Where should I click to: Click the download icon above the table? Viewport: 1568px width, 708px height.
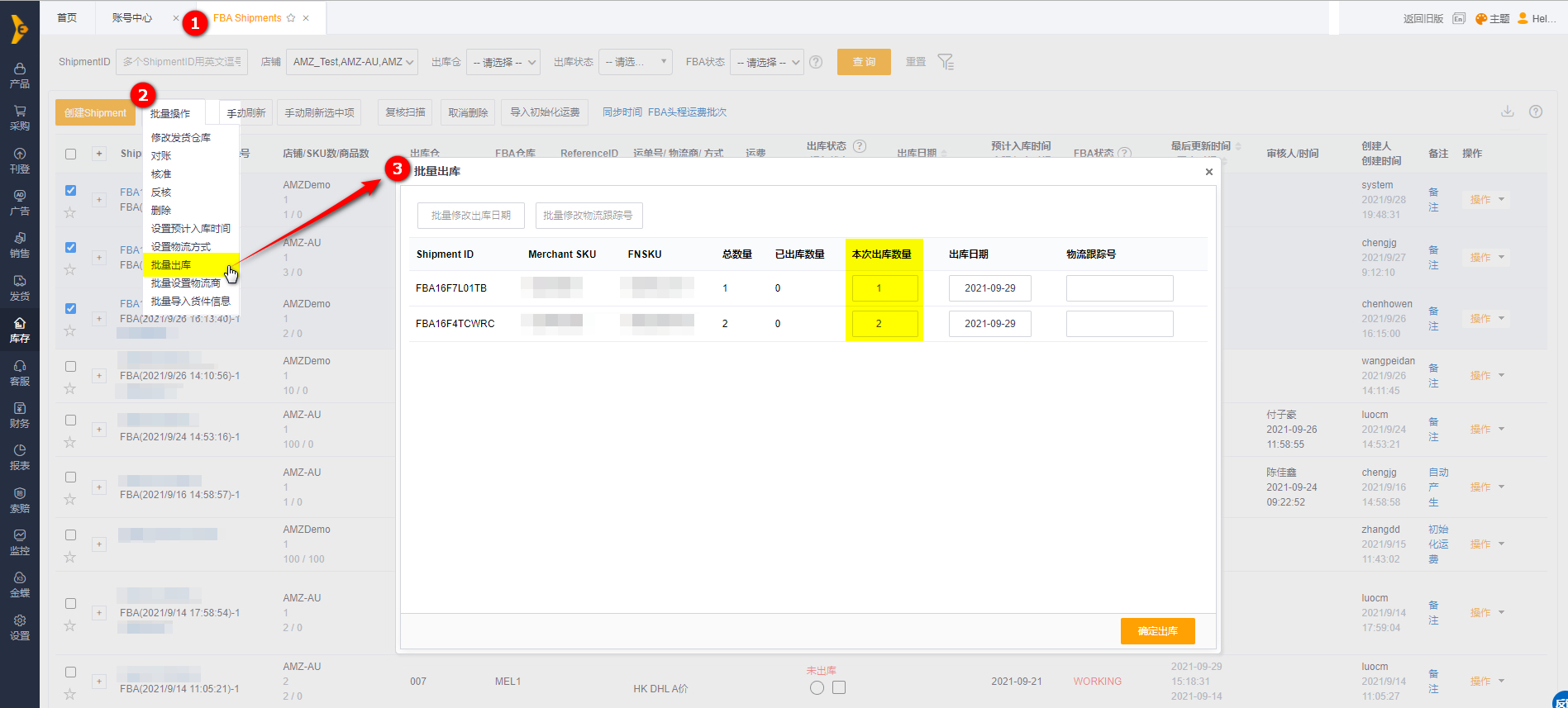[x=1508, y=112]
